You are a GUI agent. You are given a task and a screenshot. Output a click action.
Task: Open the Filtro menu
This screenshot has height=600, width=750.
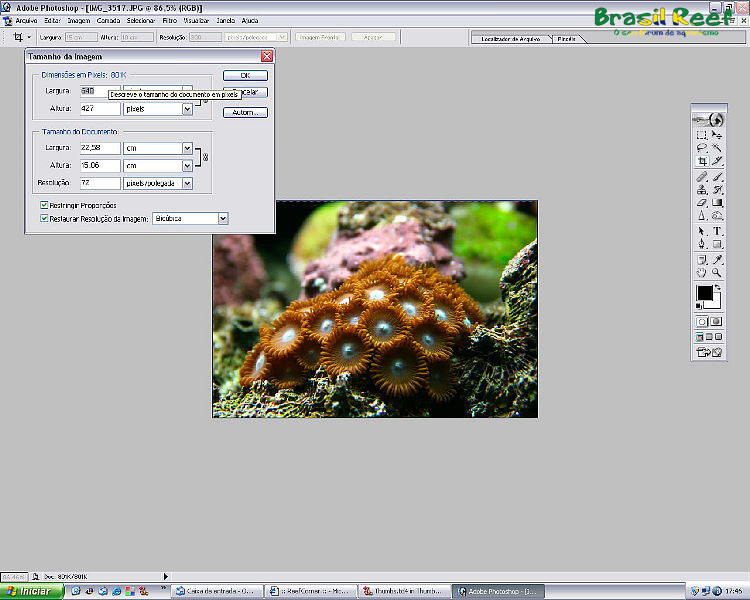(170, 20)
